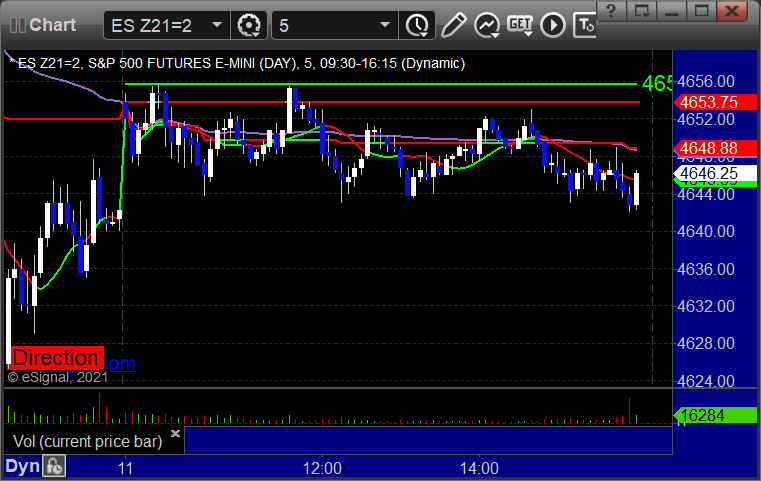This screenshot has width=761, height=481.
Task: Open the time template clock icon
Action: (x=417, y=25)
